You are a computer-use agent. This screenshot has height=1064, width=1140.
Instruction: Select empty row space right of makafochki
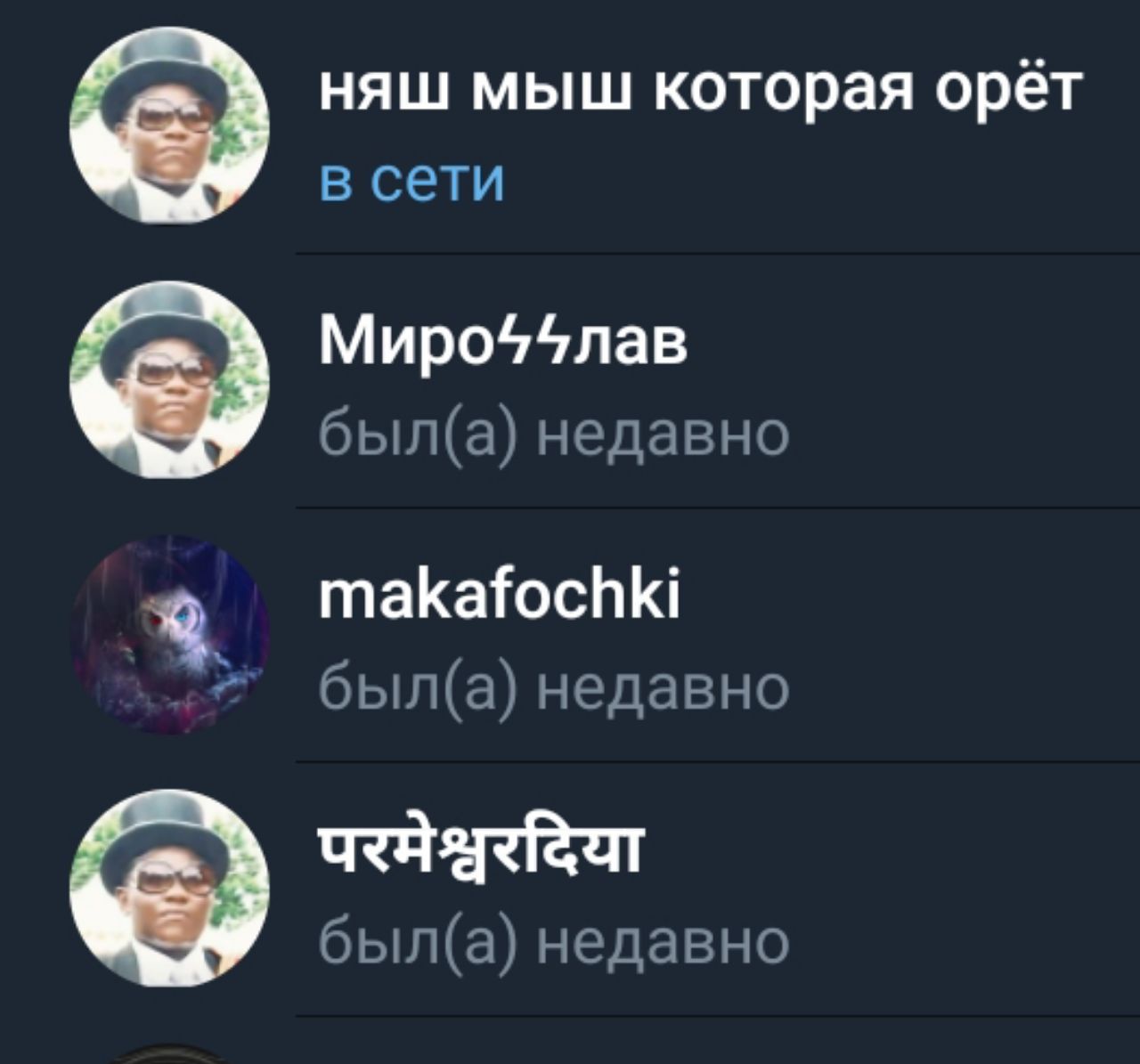point(908,634)
